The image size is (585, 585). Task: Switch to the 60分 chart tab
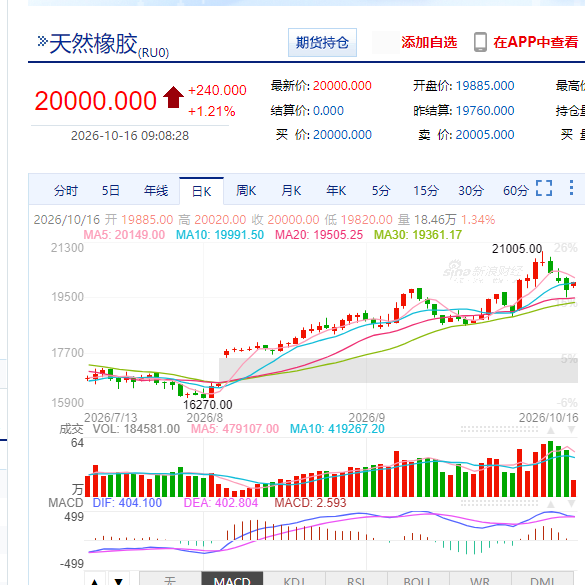coord(516,191)
